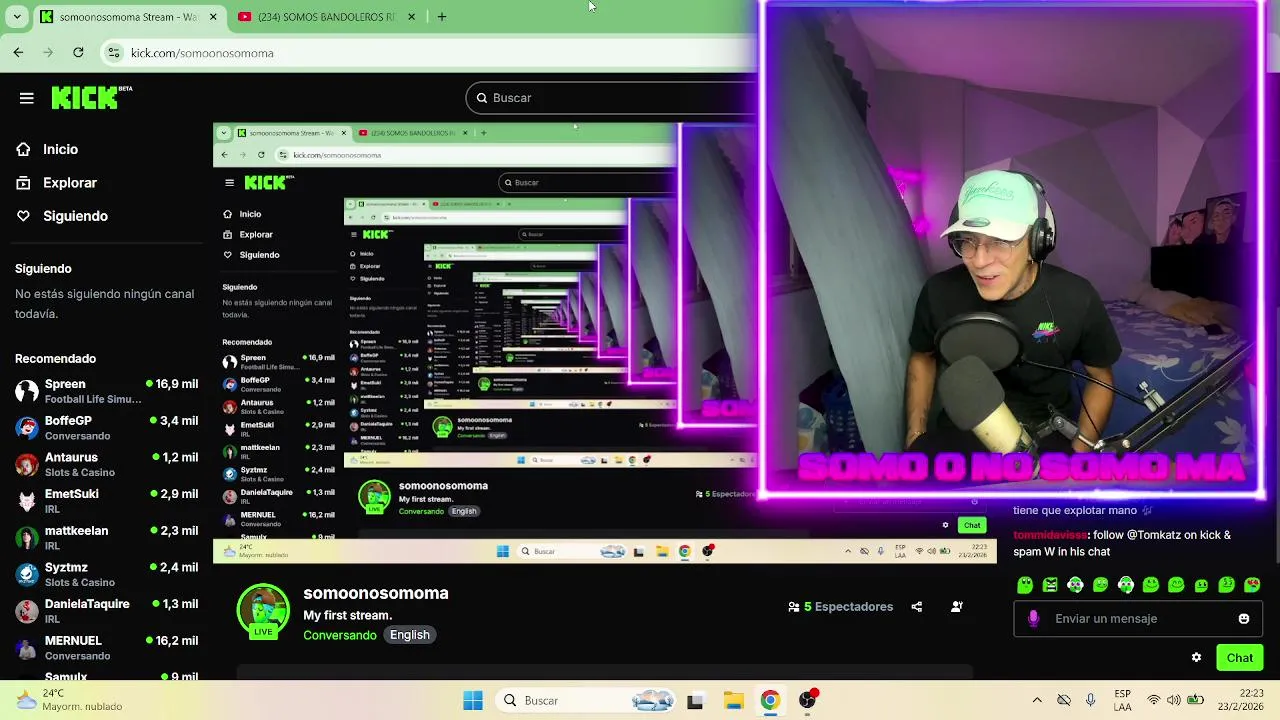The width and height of the screenshot is (1280, 720).
Task: Click Antaurus' round avatar image
Action: [27, 465]
